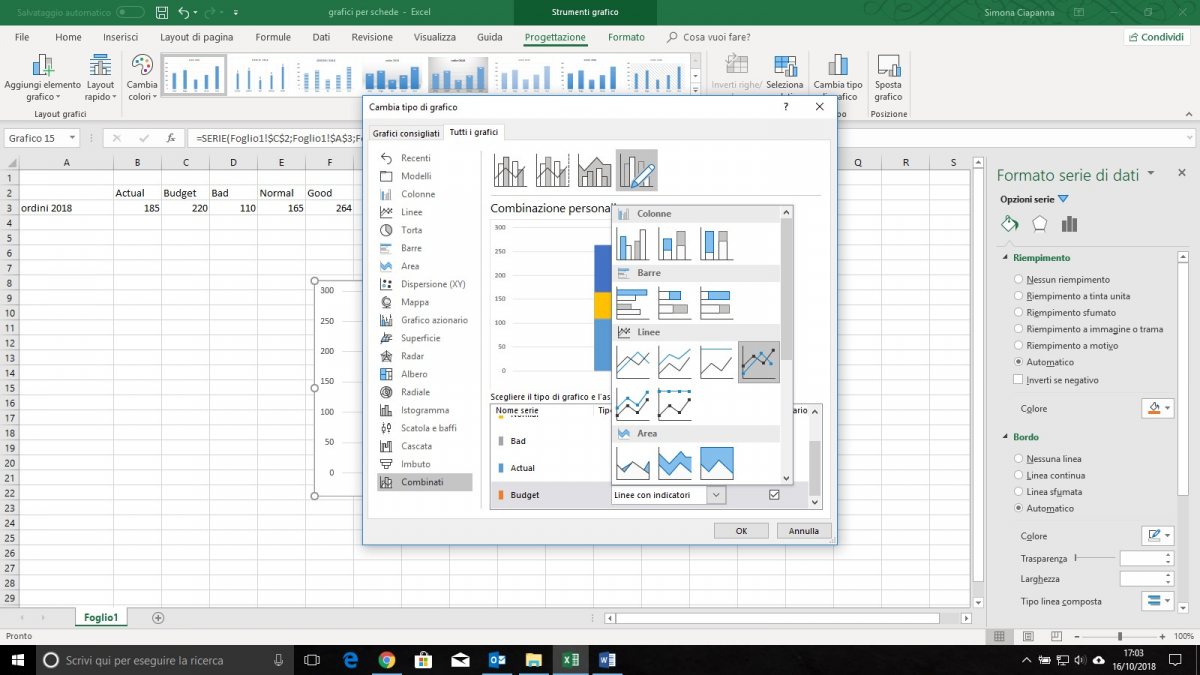Open Word from the taskbar
The width and height of the screenshot is (1200, 675).
608,660
